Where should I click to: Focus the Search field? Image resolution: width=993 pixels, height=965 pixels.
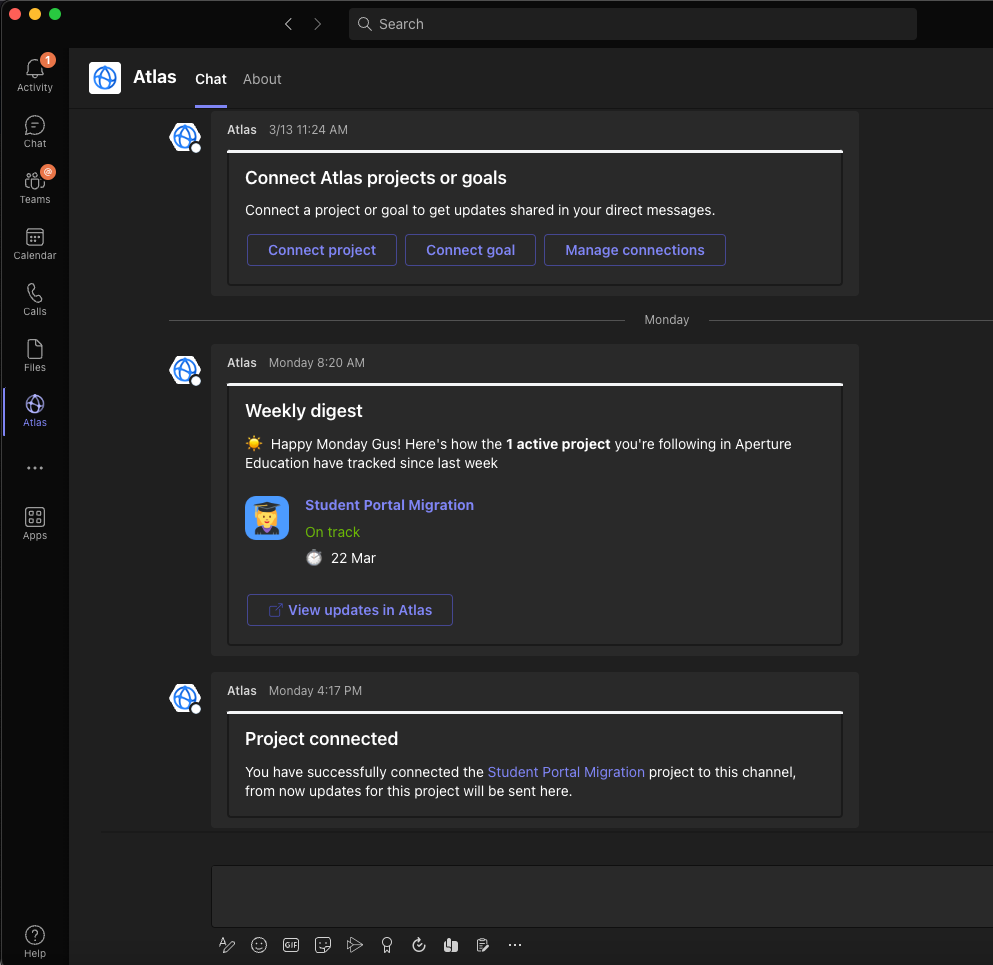633,24
